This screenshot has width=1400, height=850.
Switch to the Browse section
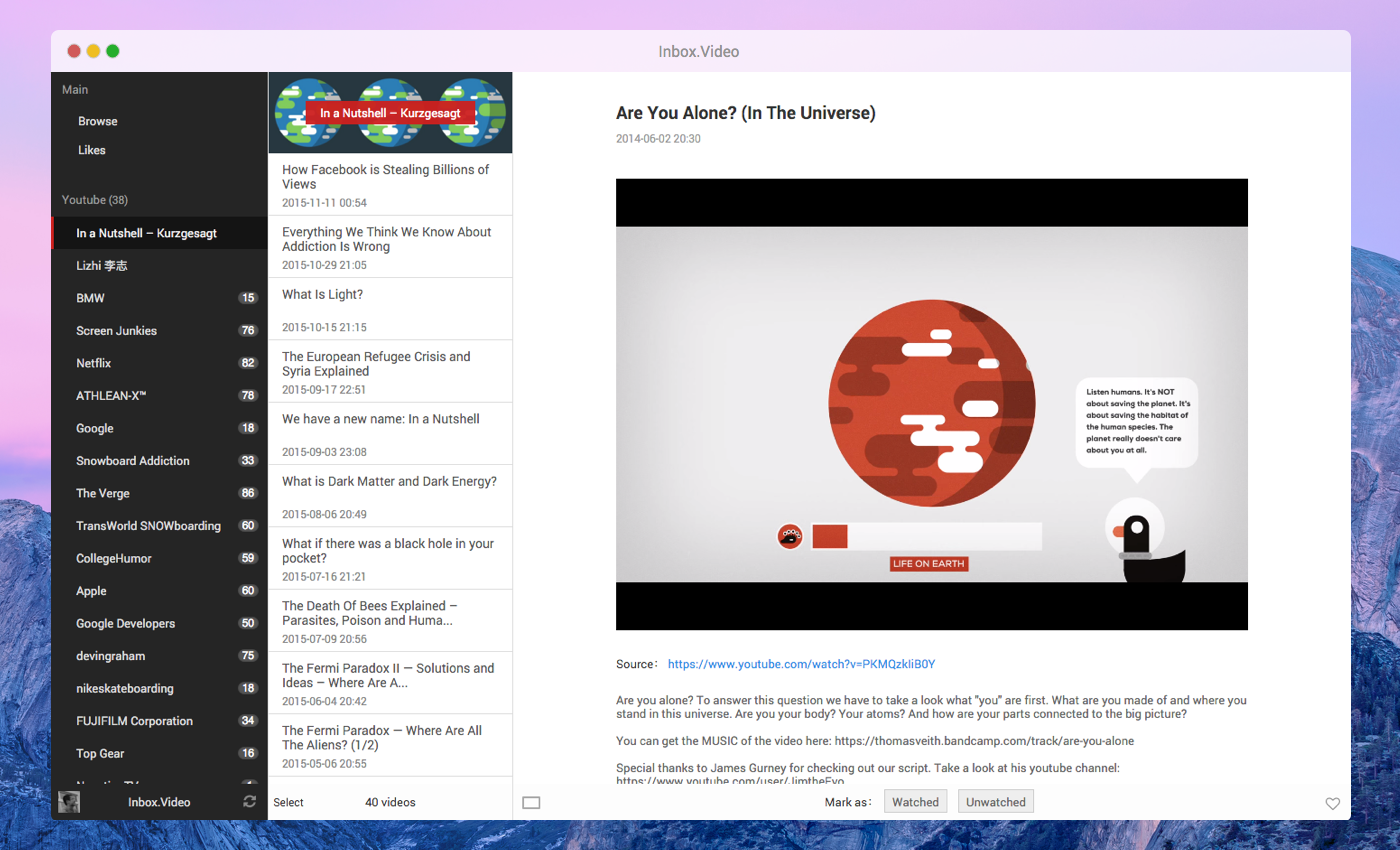pyautogui.click(x=97, y=121)
